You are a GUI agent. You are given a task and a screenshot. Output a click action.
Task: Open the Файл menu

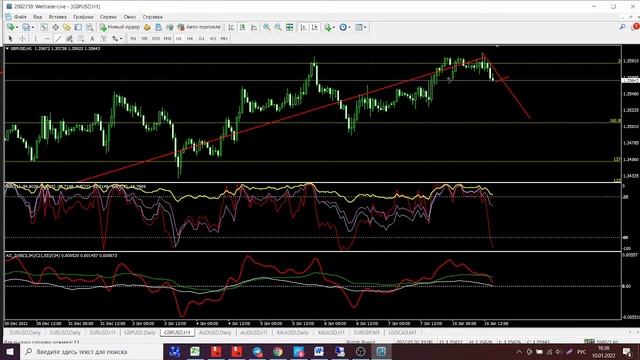20,17
